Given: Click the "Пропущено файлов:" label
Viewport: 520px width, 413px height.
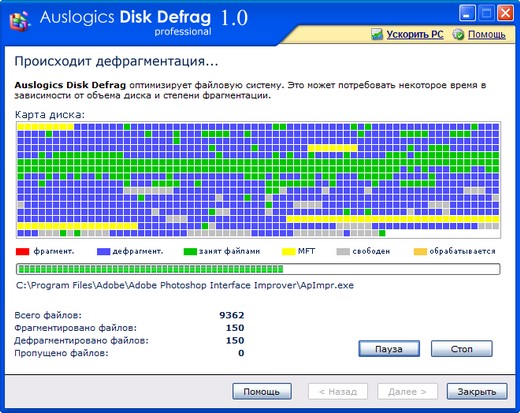Looking at the screenshot, I should [61, 353].
